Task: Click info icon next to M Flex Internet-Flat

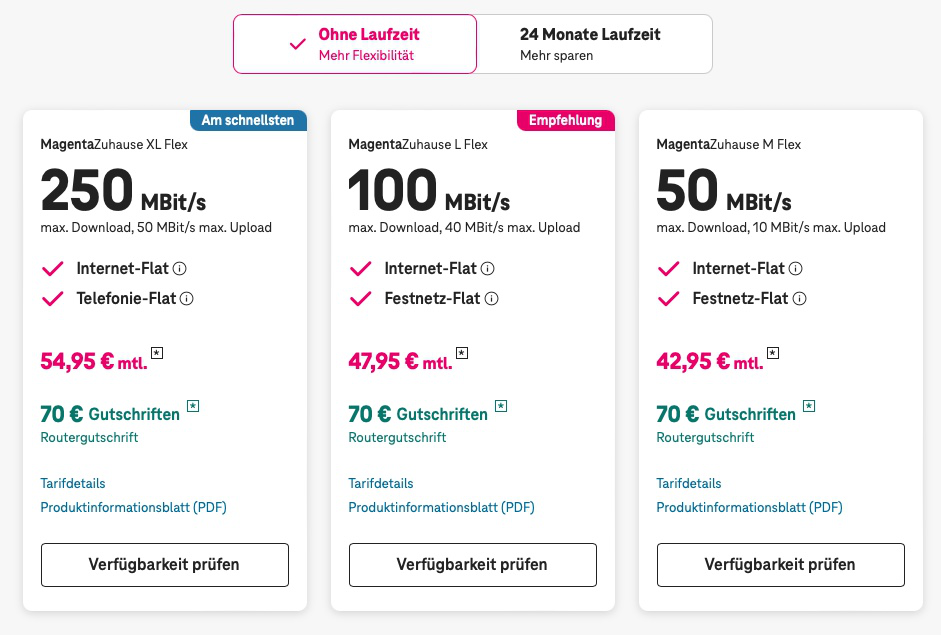Action: pyautogui.click(x=796, y=269)
